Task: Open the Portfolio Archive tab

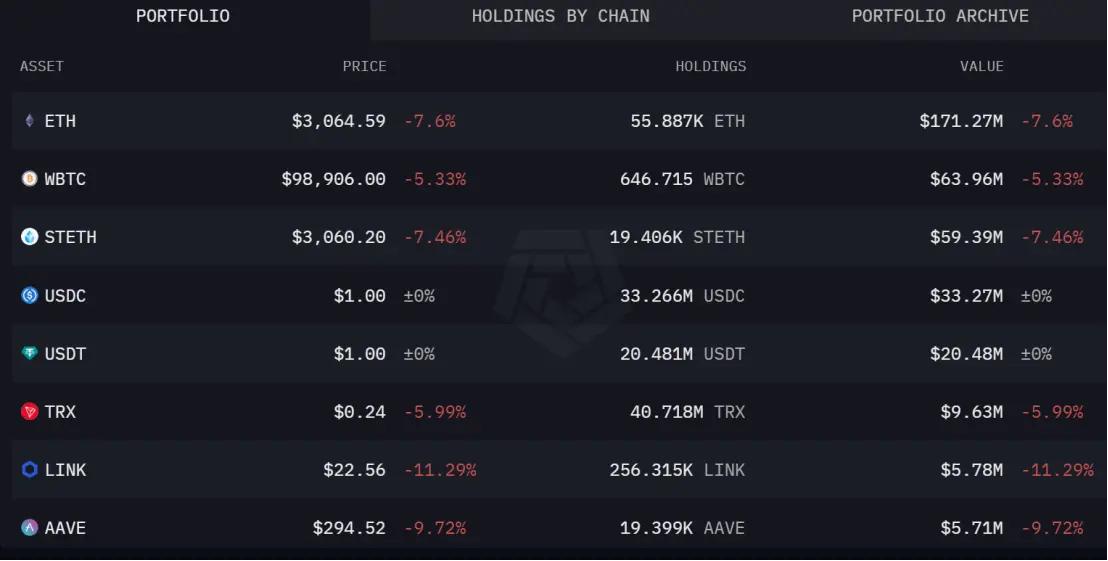Action: tap(940, 16)
